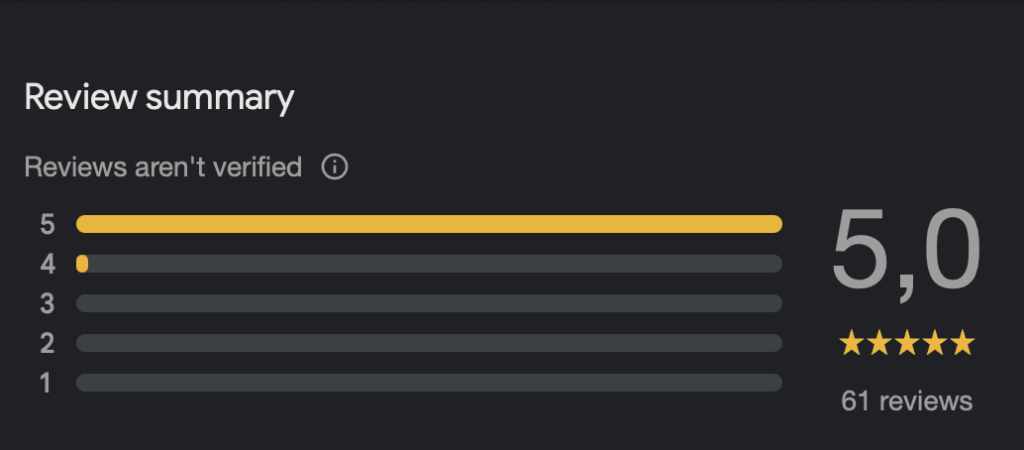Open the "61 reviews" link
The image size is (1024, 450).
(906, 401)
